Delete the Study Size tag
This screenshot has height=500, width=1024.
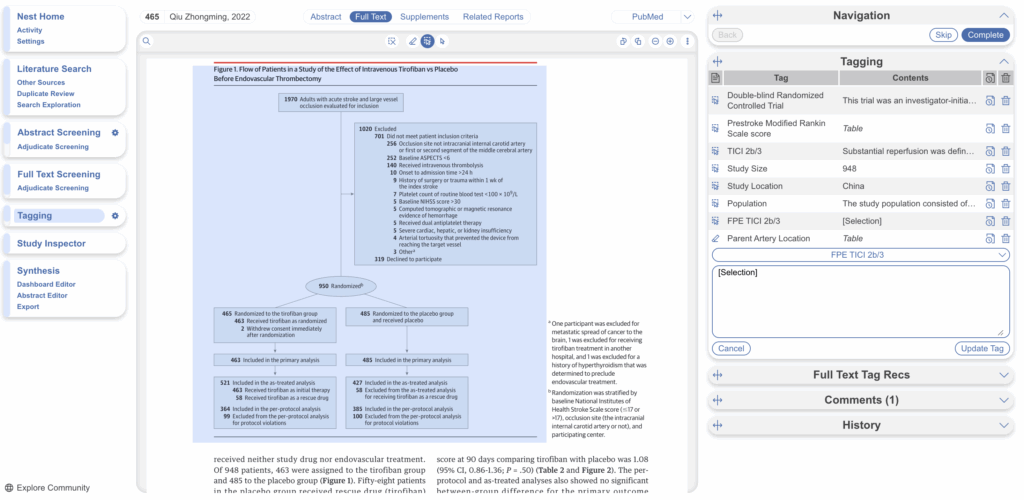pos(1006,169)
